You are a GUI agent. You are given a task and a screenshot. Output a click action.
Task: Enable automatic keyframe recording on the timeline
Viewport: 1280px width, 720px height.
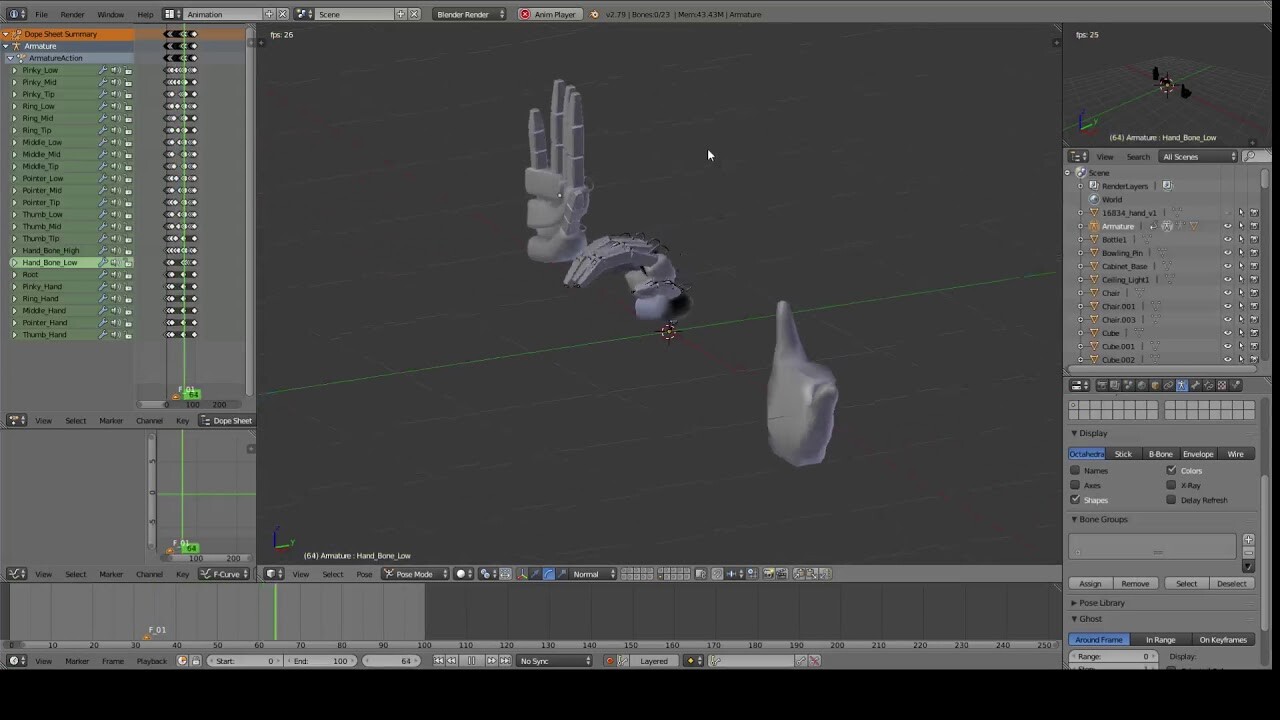pos(608,660)
